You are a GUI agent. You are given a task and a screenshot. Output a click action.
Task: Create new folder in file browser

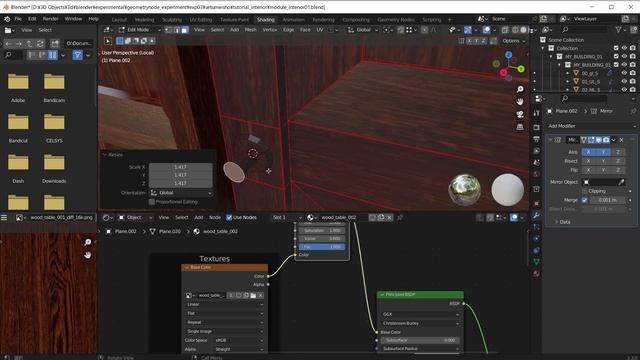(55, 43)
